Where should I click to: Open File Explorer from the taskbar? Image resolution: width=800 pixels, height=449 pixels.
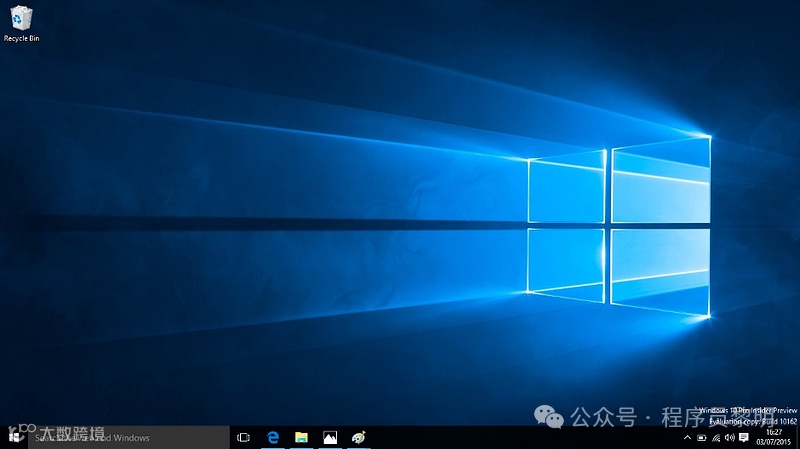(x=302, y=438)
